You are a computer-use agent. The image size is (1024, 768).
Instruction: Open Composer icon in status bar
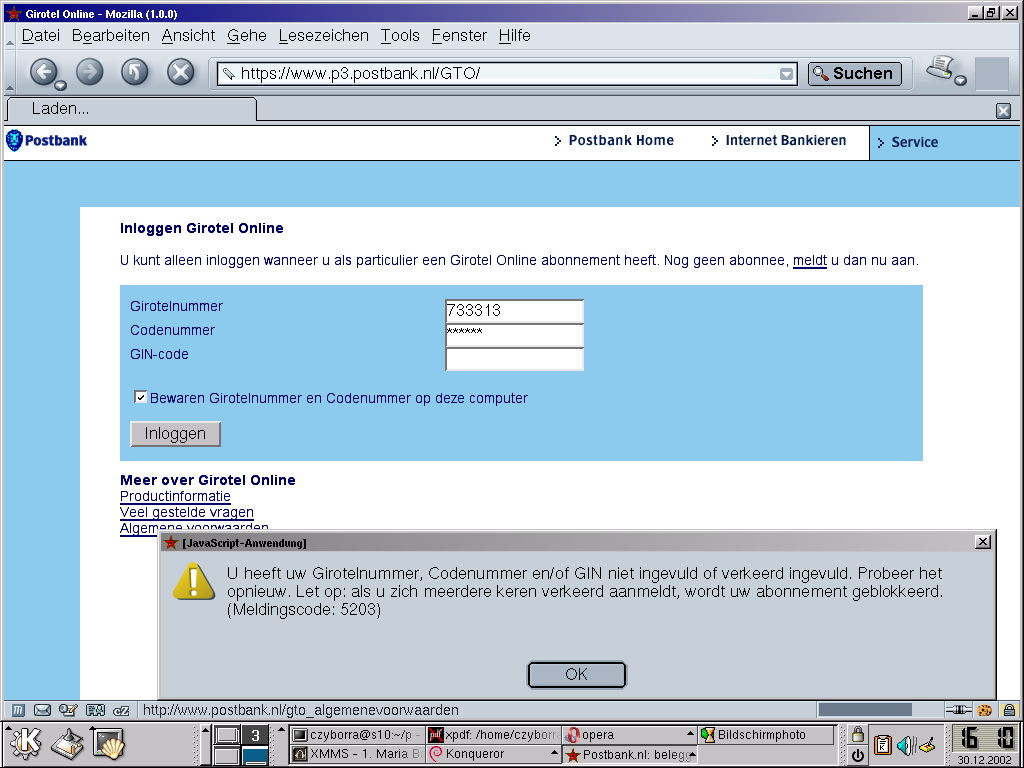pyautogui.click(x=68, y=710)
